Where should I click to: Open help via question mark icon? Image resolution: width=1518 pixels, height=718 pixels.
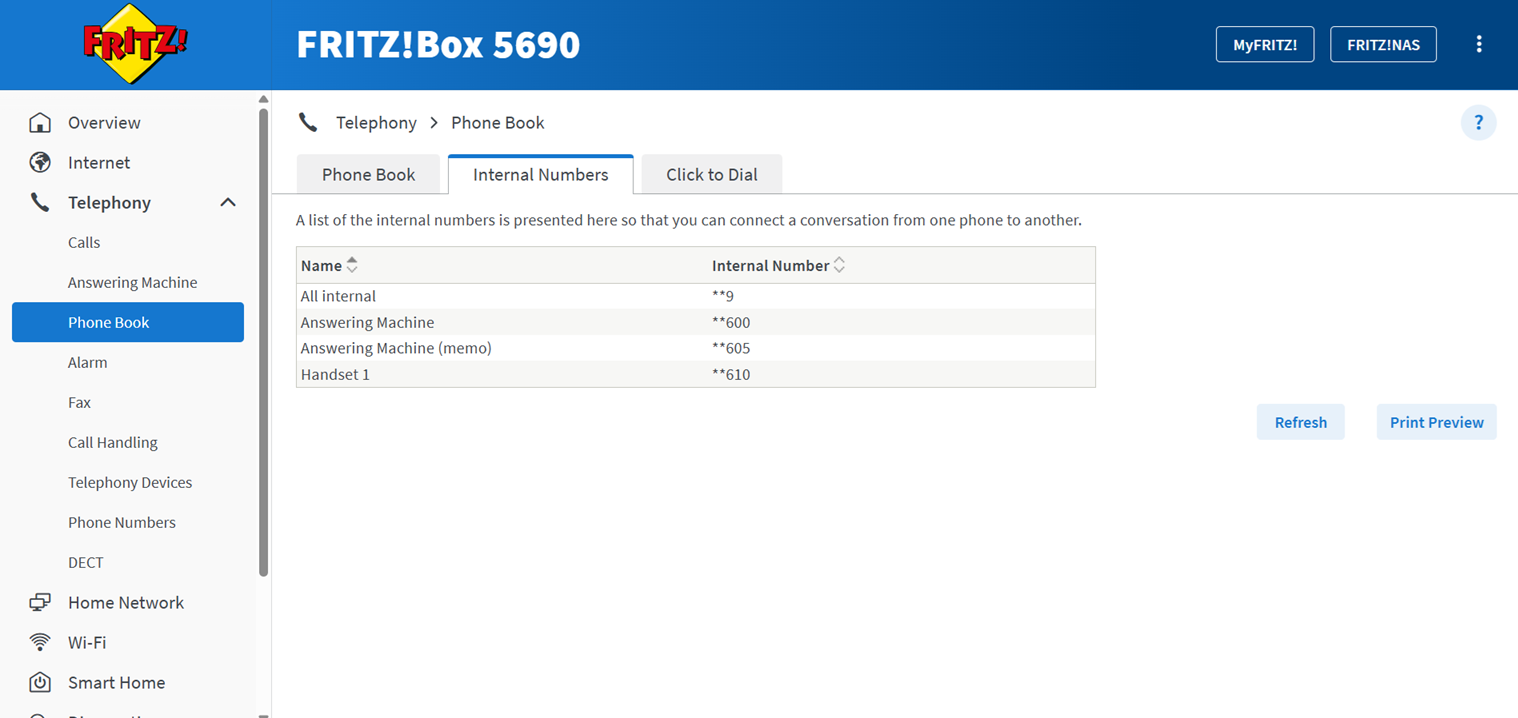[x=1478, y=123]
